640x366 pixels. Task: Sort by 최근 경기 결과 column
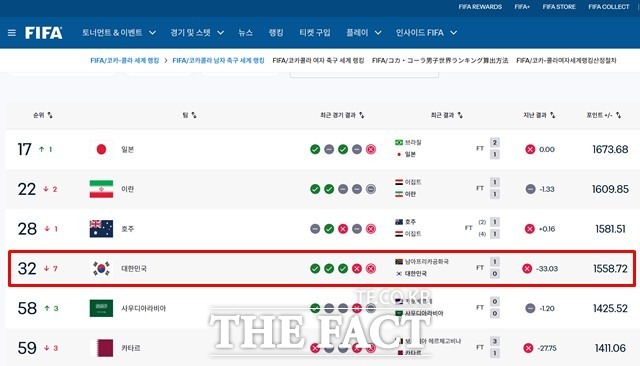342,115
